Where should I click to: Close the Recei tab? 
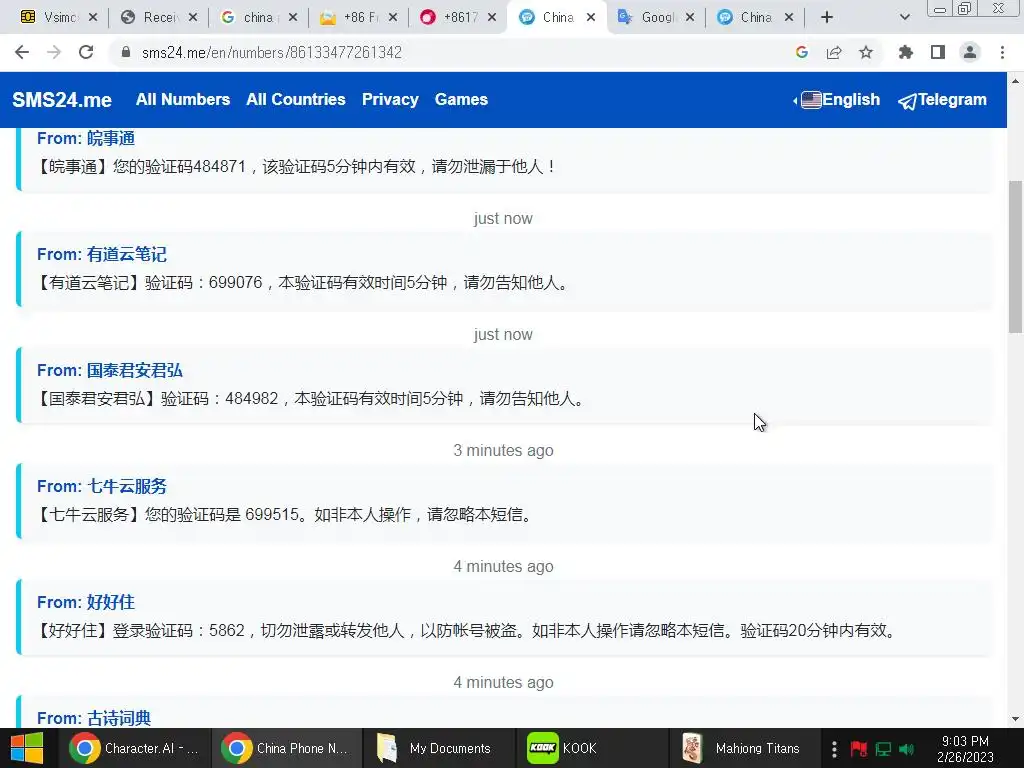[x=193, y=18]
